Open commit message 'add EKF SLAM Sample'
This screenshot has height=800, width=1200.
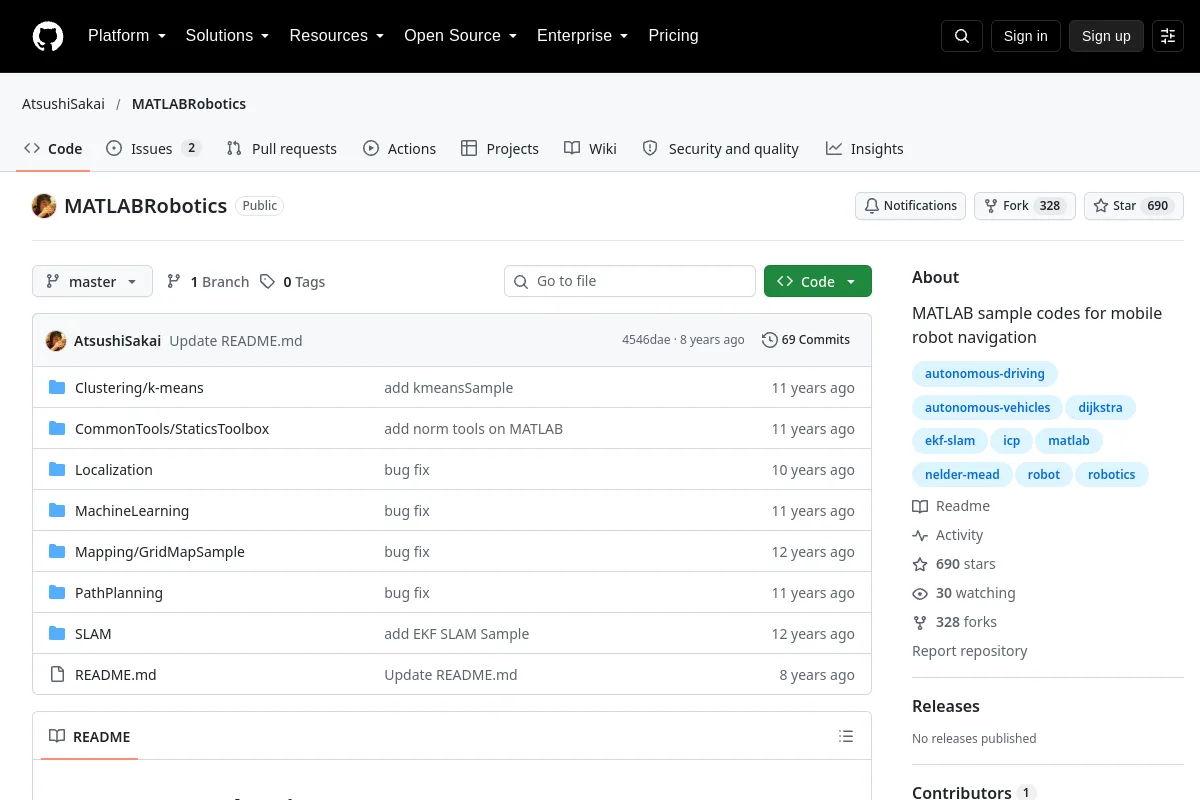(x=457, y=634)
